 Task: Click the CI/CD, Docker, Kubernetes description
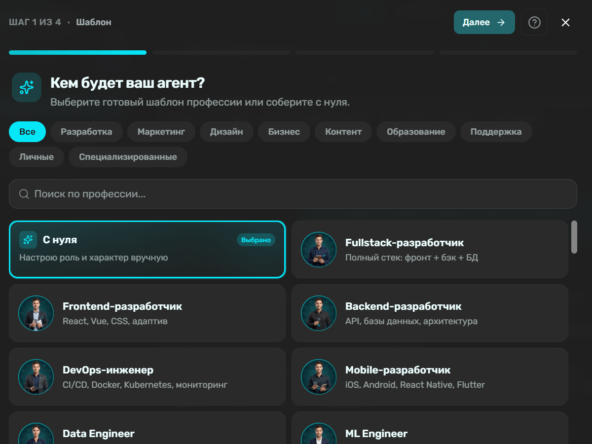pos(145,385)
